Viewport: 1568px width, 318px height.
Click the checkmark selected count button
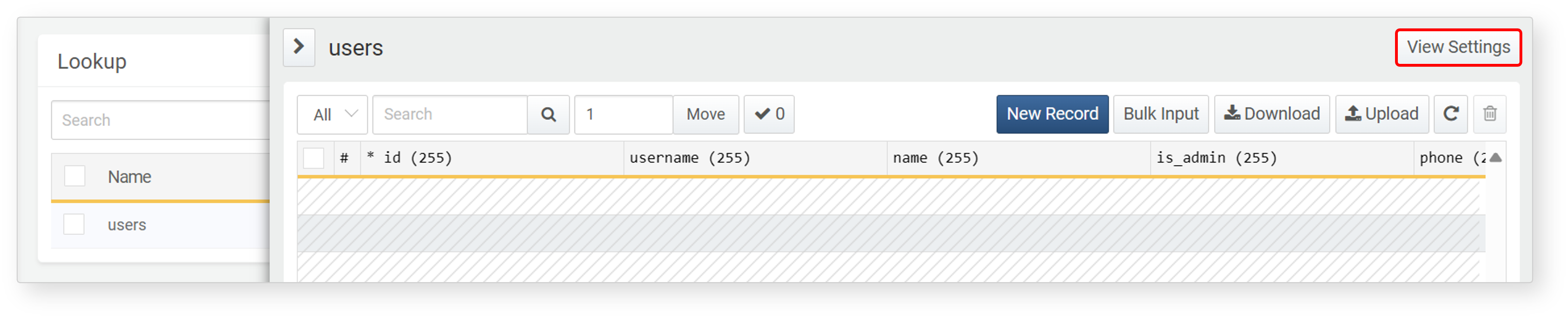[x=768, y=114]
